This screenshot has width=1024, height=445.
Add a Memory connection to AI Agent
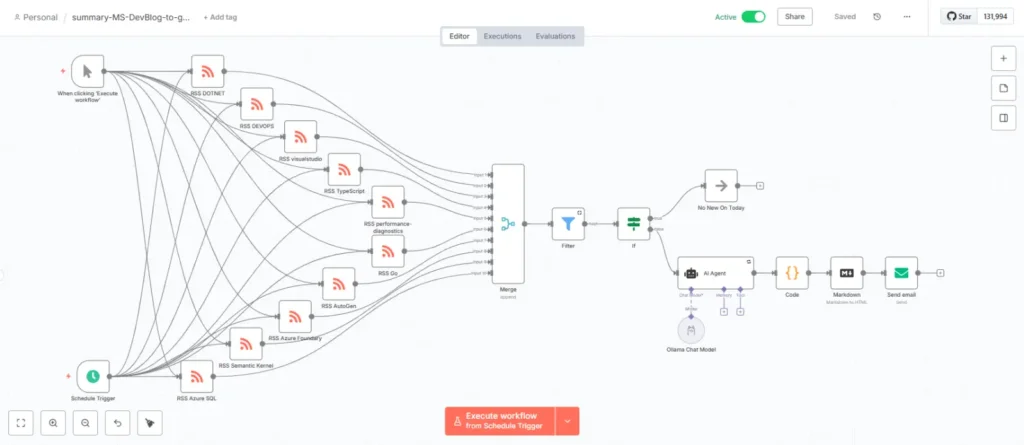(724, 312)
